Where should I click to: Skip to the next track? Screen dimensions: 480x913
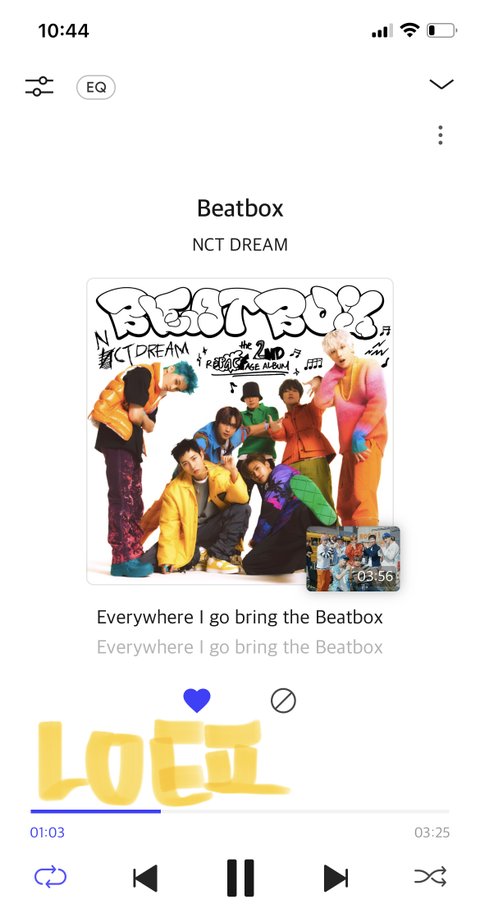[336, 877]
